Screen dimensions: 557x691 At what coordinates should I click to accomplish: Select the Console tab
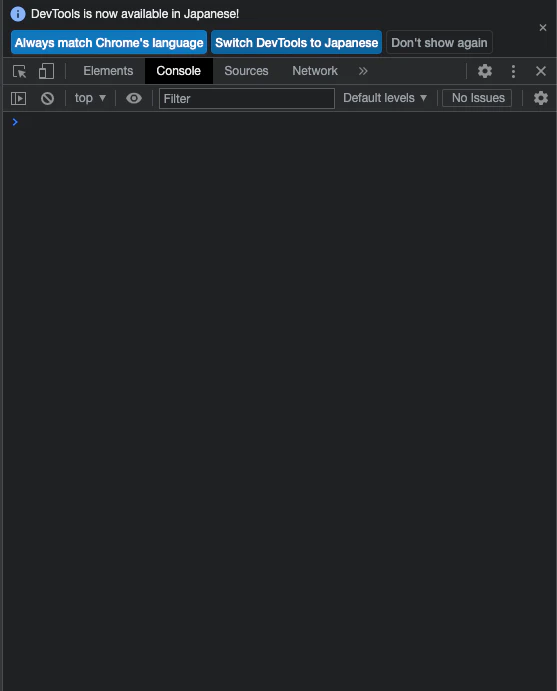tap(178, 71)
